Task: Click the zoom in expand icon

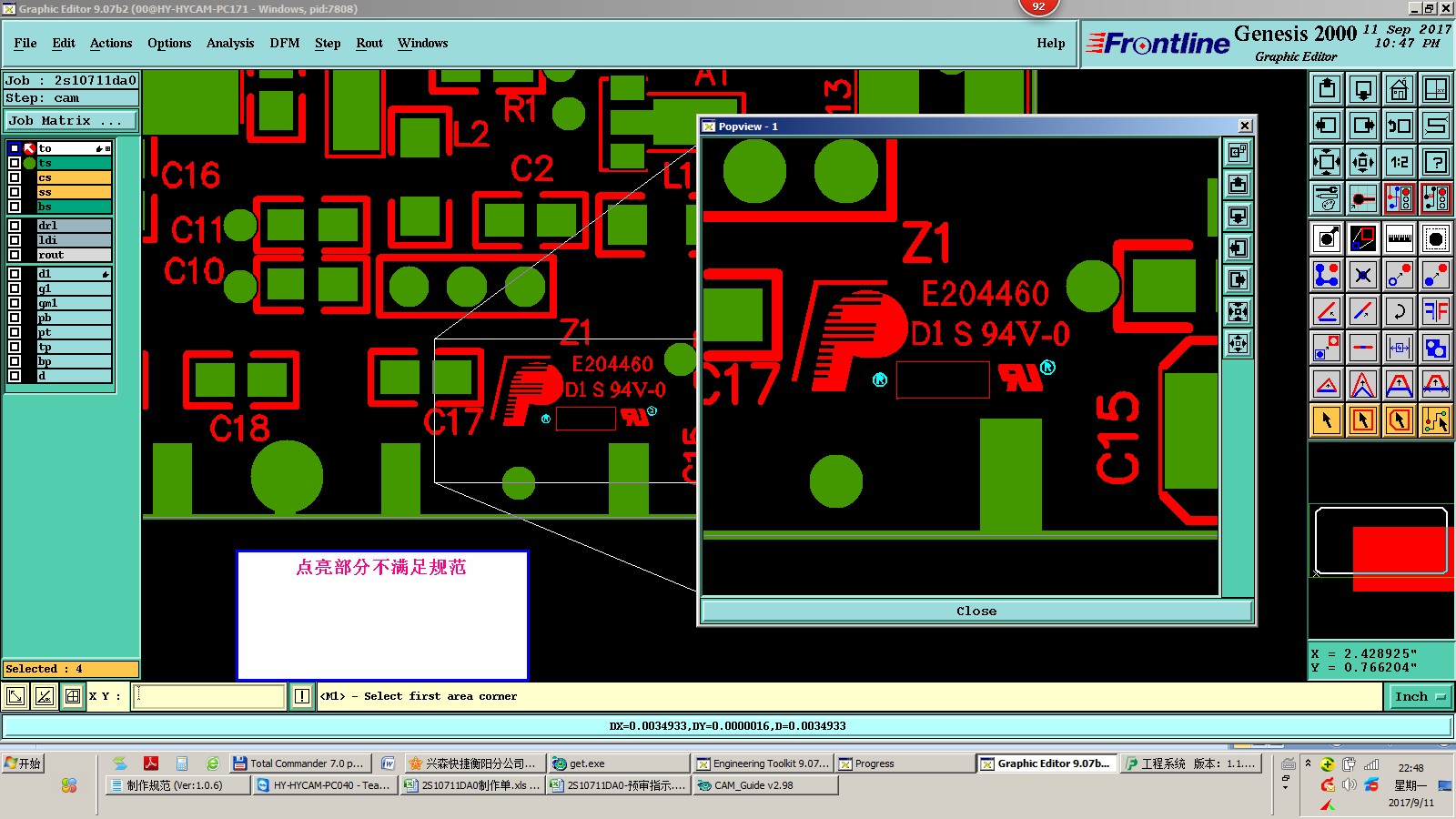Action: coord(1327,163)
